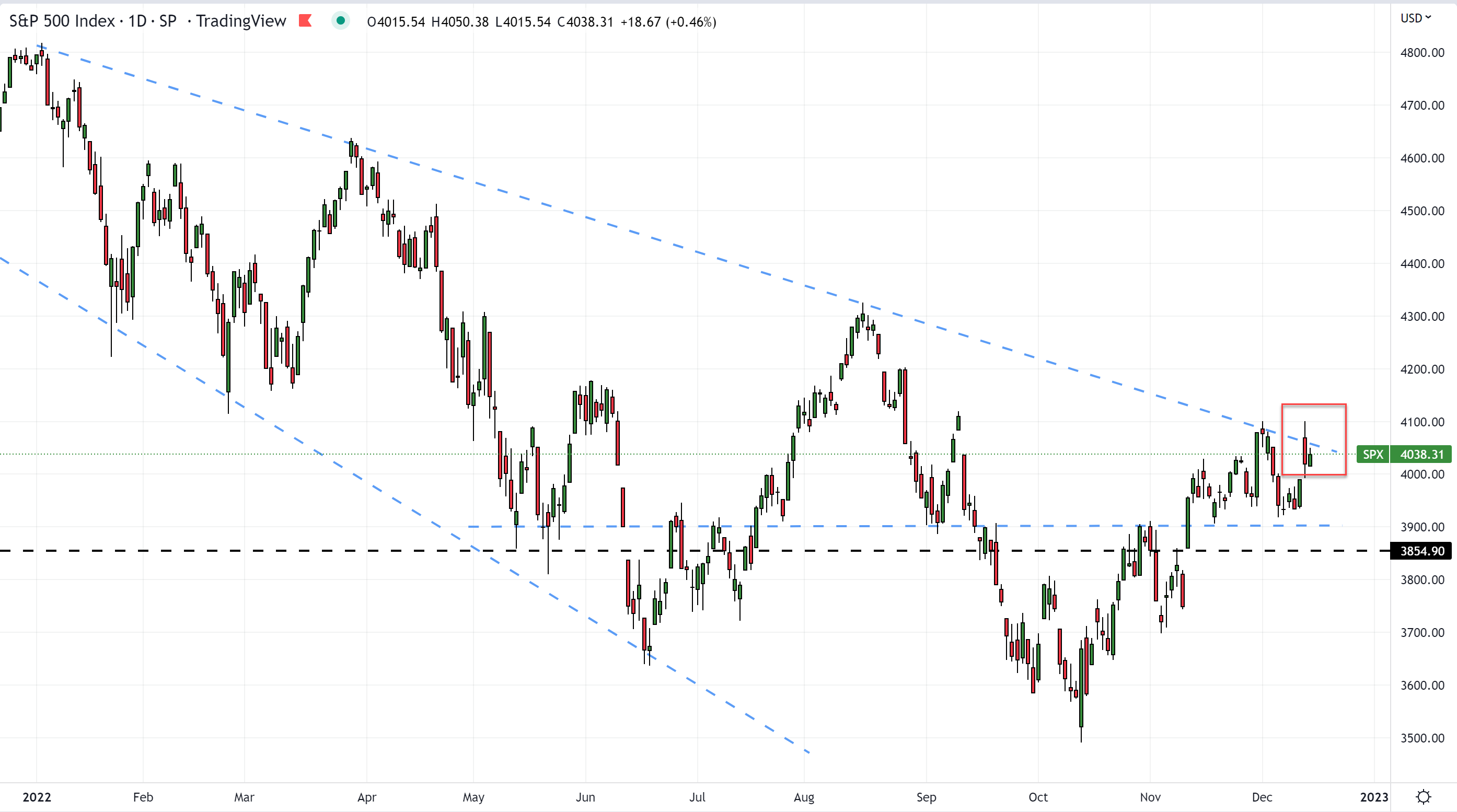Image resolution: width=1457 pixels, height=812 pixels.
Task: Select the red rectangle drawing on chart
Action: (1313, 405)
